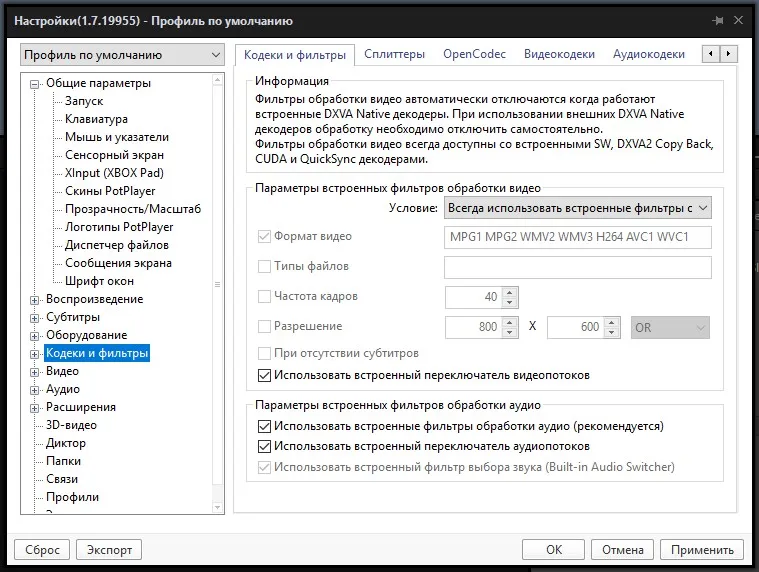Open the Условие dropdown list
This screenshot has width=759, height=572.
click(577, 208)
